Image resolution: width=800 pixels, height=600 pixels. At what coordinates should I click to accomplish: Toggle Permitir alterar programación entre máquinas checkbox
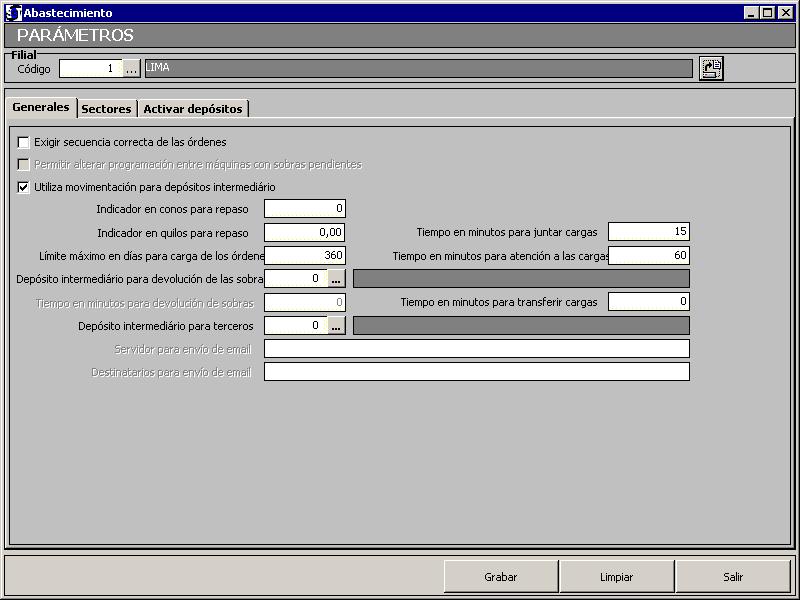tap(24, 164)
